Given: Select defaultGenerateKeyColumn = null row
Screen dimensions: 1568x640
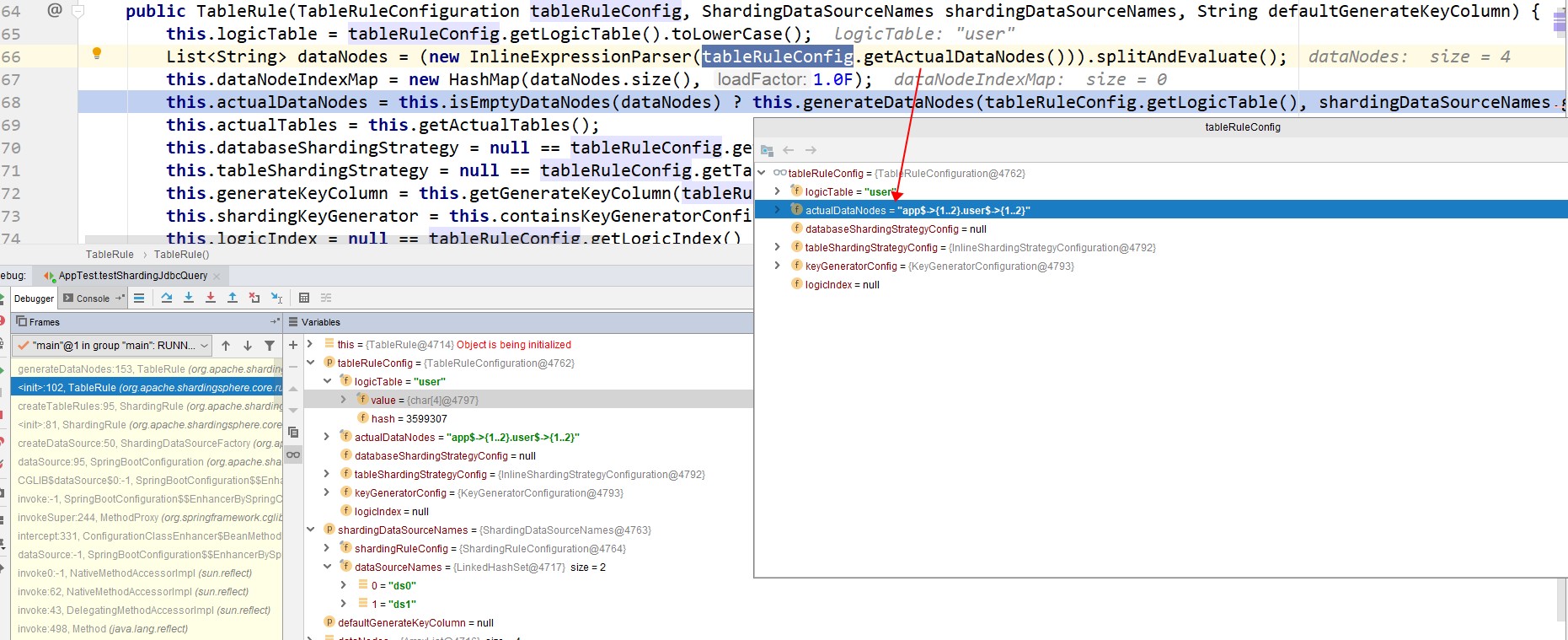Looking at the screenshot, I should coord(528,622).
